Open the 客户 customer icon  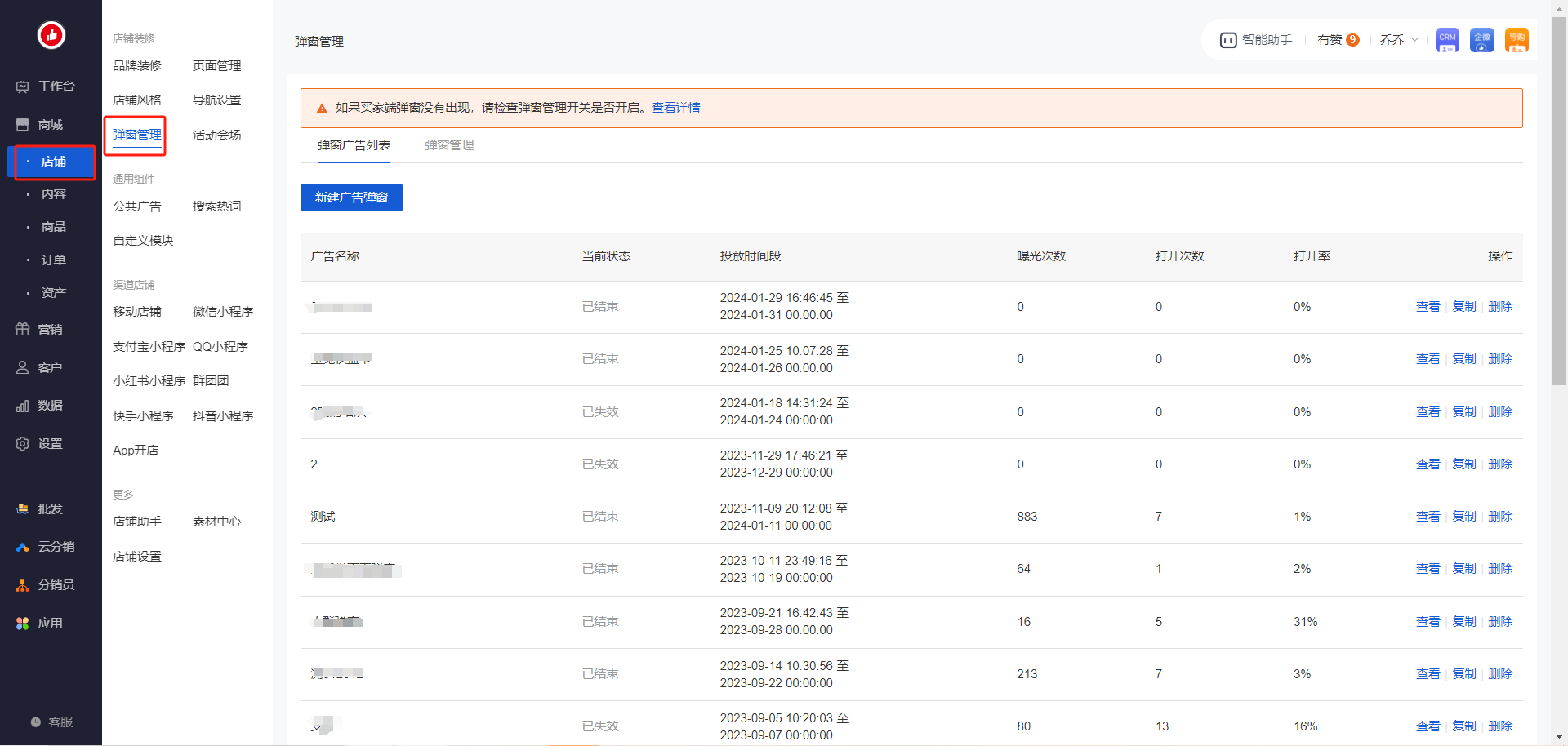coord(23,368)
